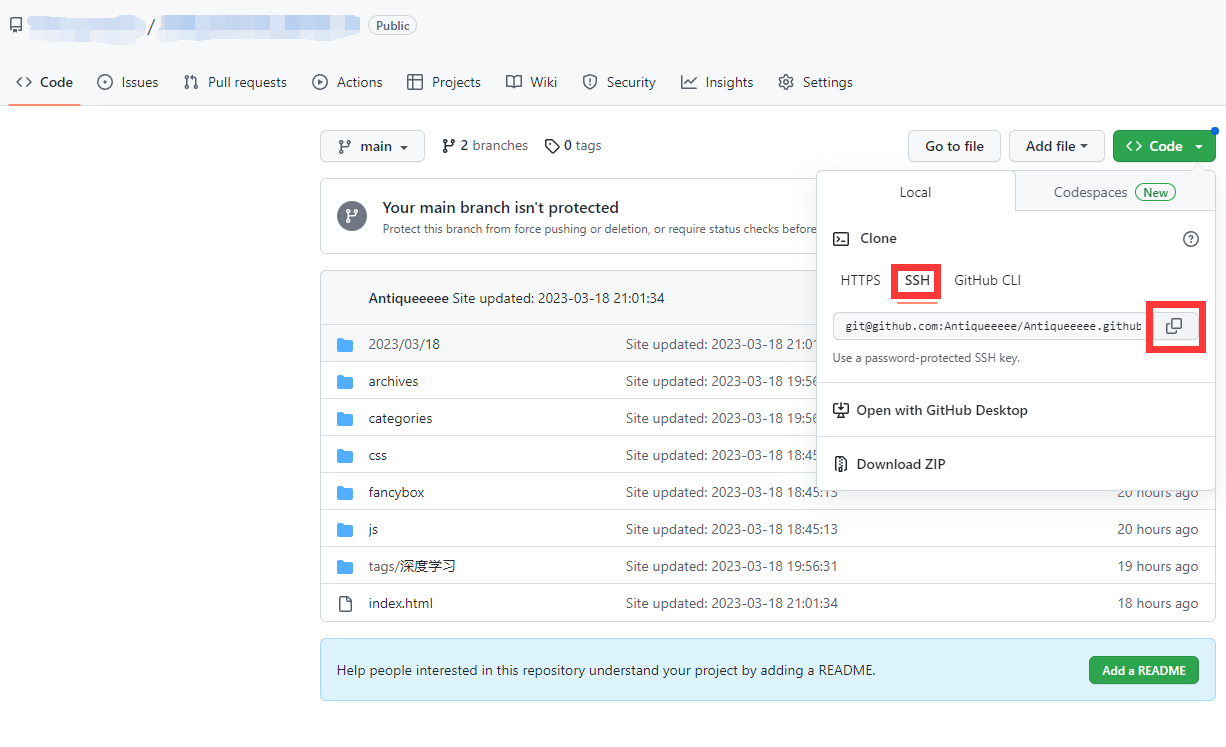Open the archives folder
Image resolution: width=1226 pixels, height=747 pixels.
tap(393, 382)
